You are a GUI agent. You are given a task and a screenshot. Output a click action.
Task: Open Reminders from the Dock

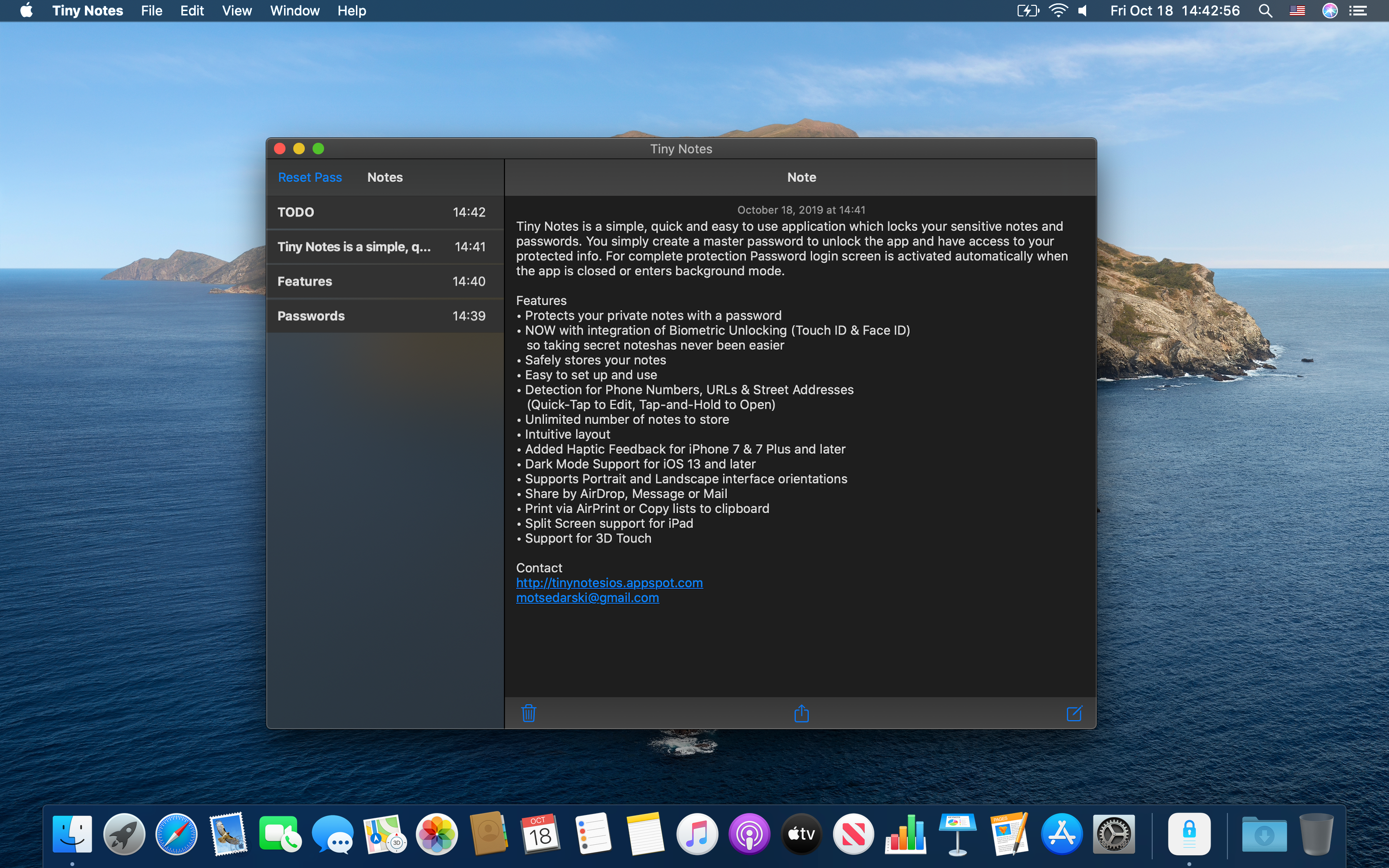(593, 833)
